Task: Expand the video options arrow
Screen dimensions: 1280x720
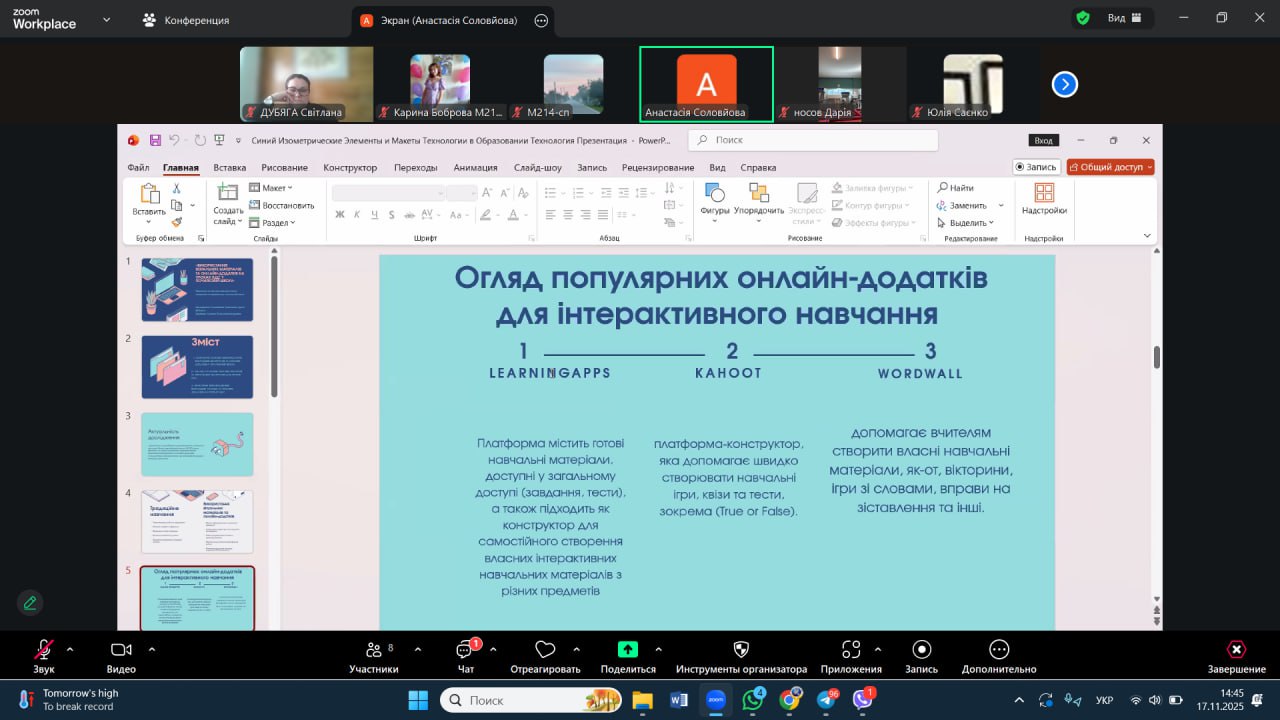Action: [x=152, y=649]
